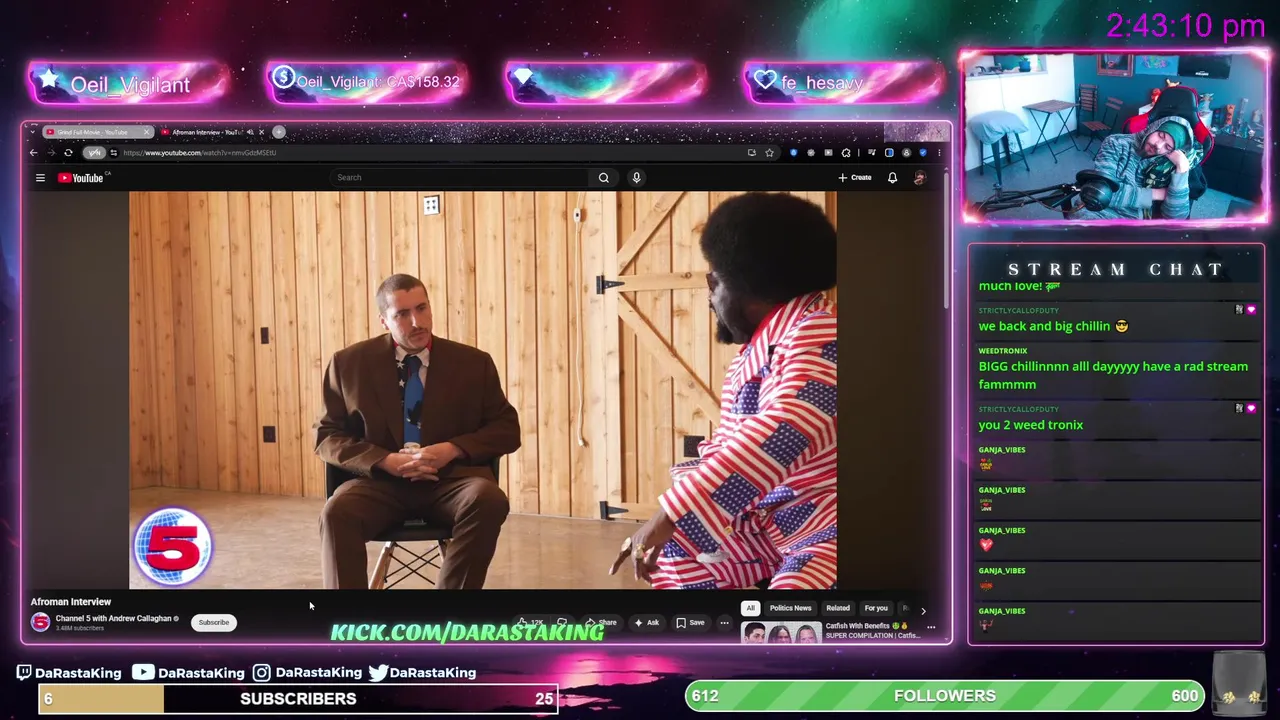Select the All filter chip
This screenshot has width=1280, height=720.
tap(751, 608)
